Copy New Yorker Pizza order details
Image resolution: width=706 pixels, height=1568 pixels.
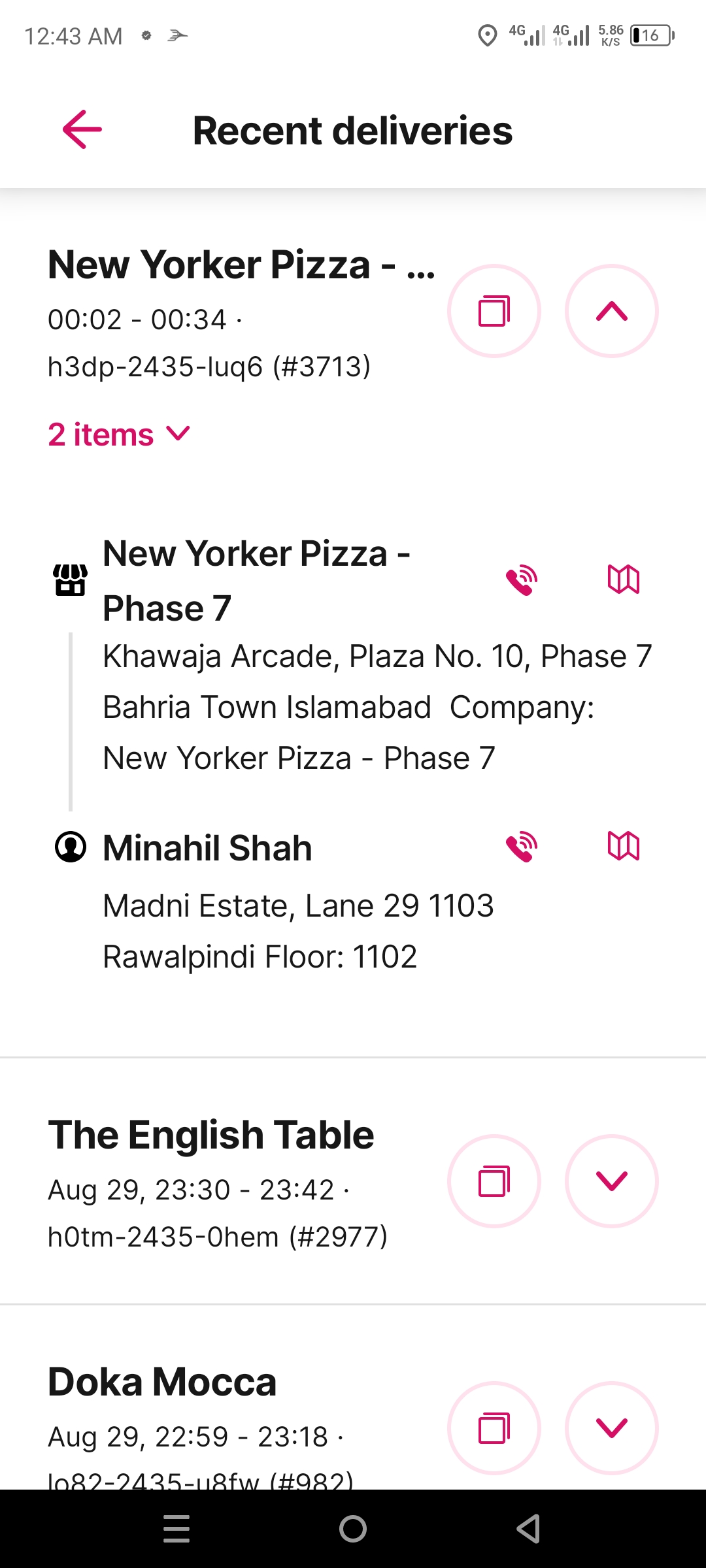[494, 311]
